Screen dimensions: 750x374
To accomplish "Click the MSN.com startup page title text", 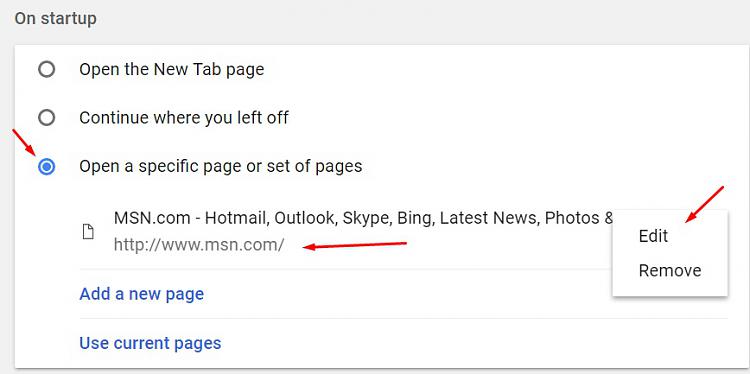I will pyautogui.click(x=364, y=218).
